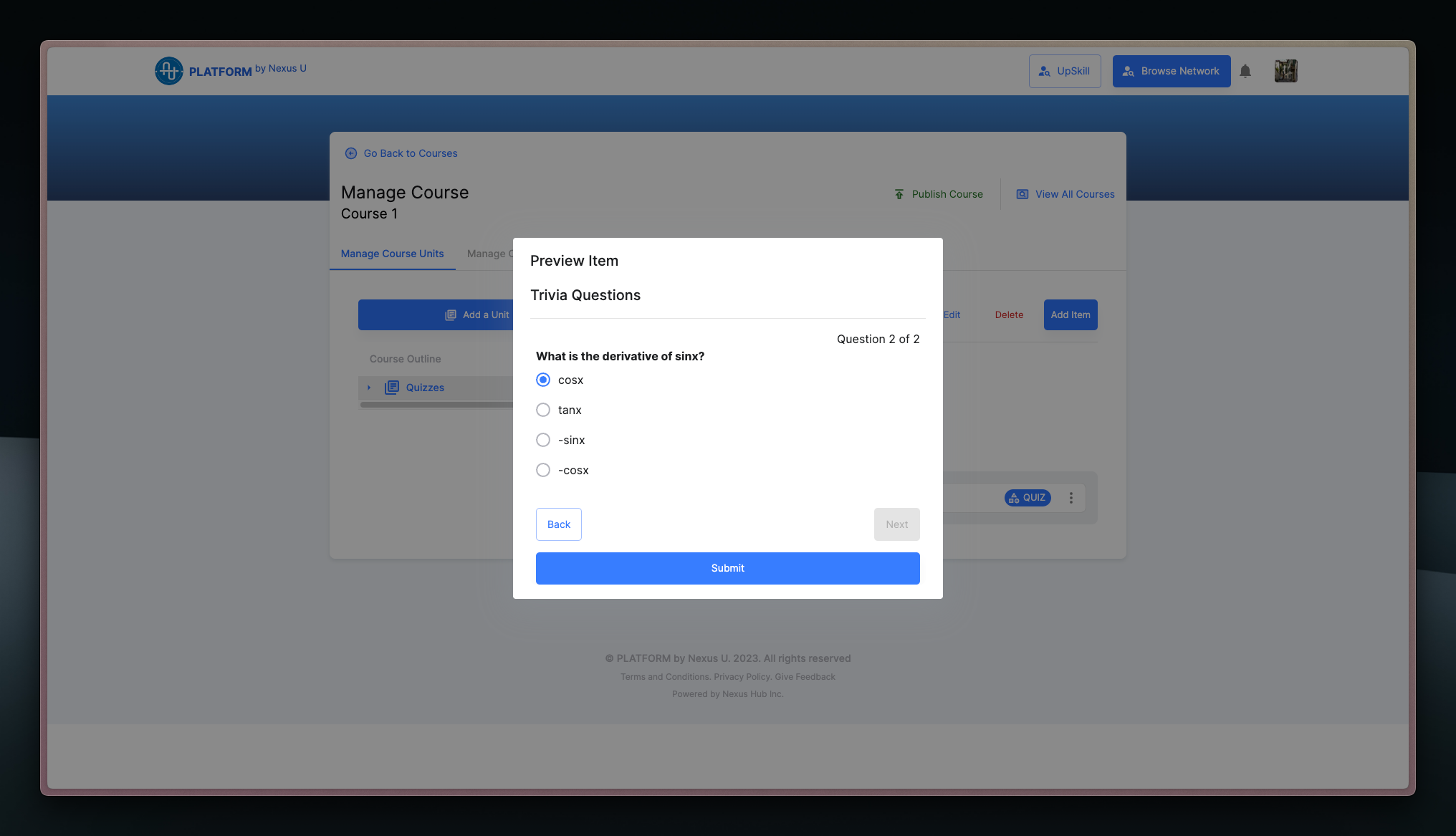Screen dimensions: 1456x836
Task: Open notifications via the bell icon
Action: (1245, 71)
